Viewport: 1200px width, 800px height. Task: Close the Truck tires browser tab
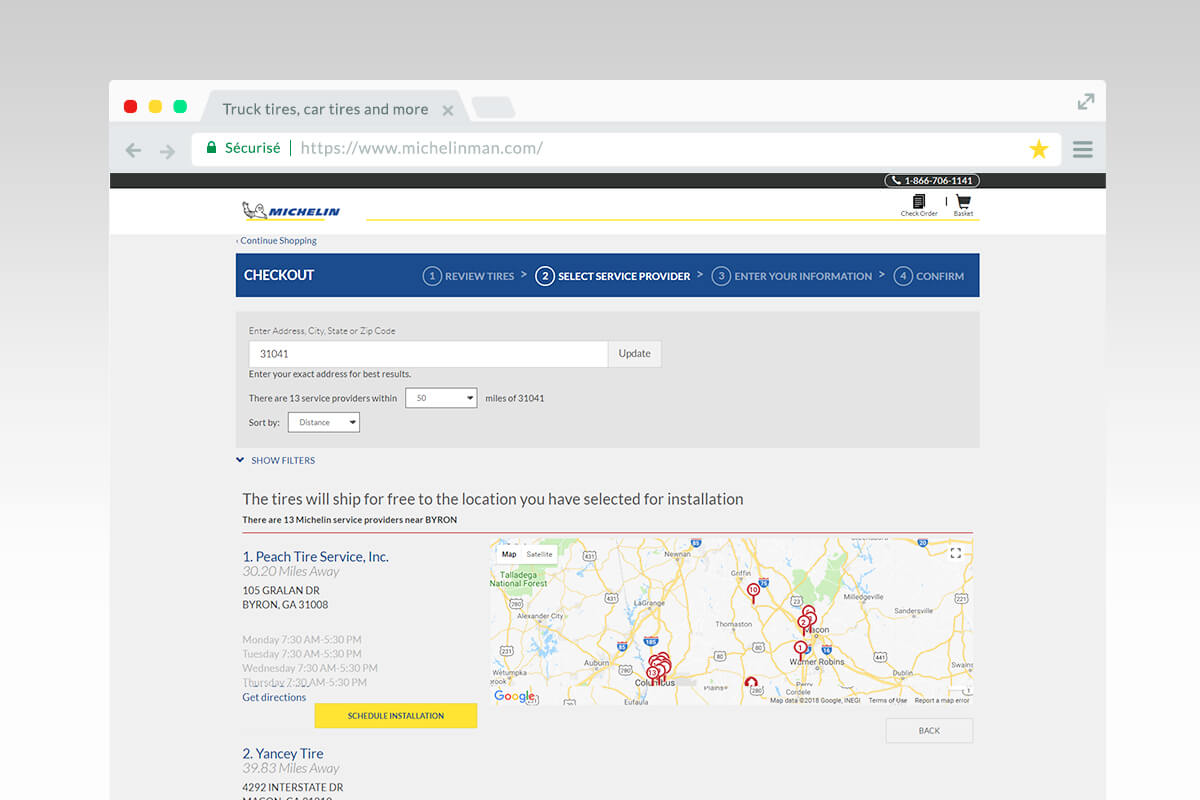tap(448, 110)
